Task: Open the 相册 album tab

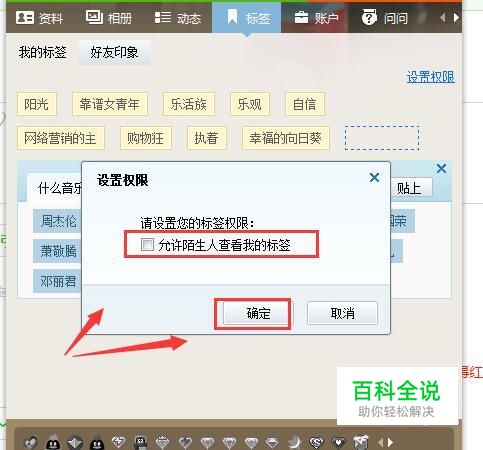Action: tap(109, 18)
